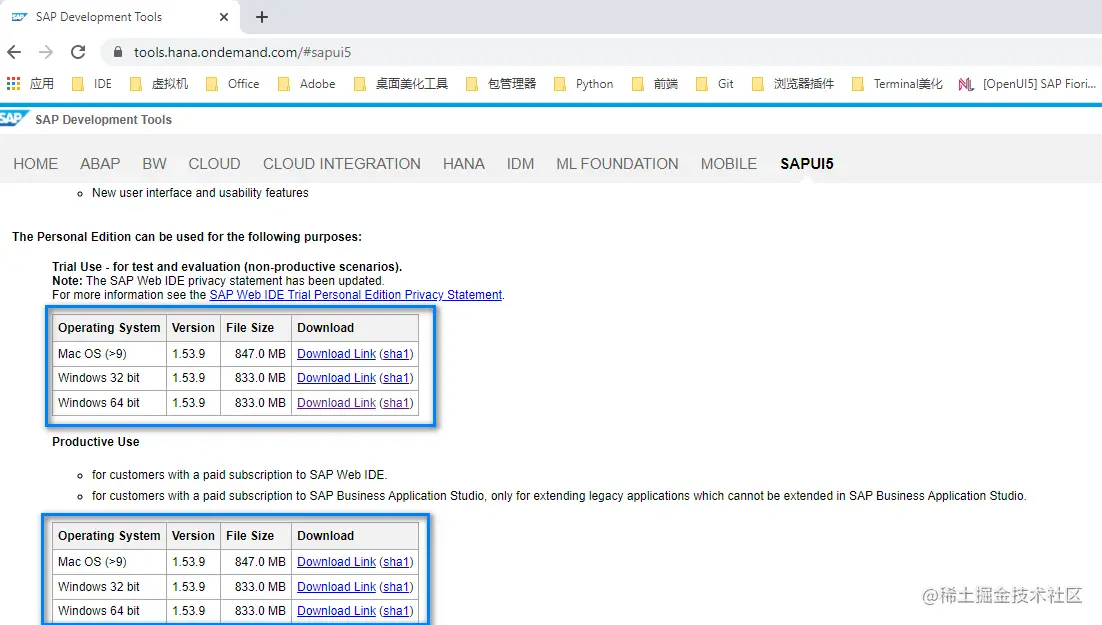The height and width of the screenshot is (625, 1102).
Task: Open the OpenUI5 SAP Fiori bookmark
Action: (x=1027, y=84)
